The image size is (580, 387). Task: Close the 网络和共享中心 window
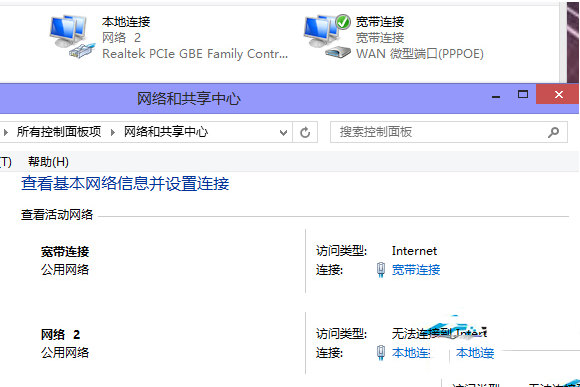[559, 94]
